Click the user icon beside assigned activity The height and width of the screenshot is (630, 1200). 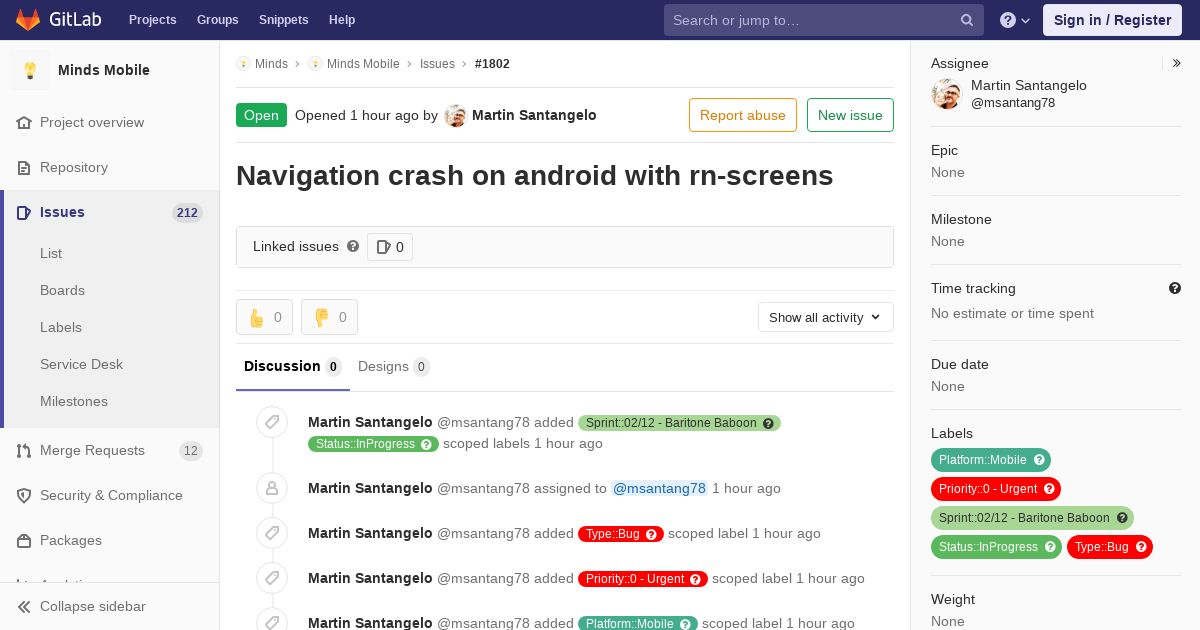[x=272, y=488]
